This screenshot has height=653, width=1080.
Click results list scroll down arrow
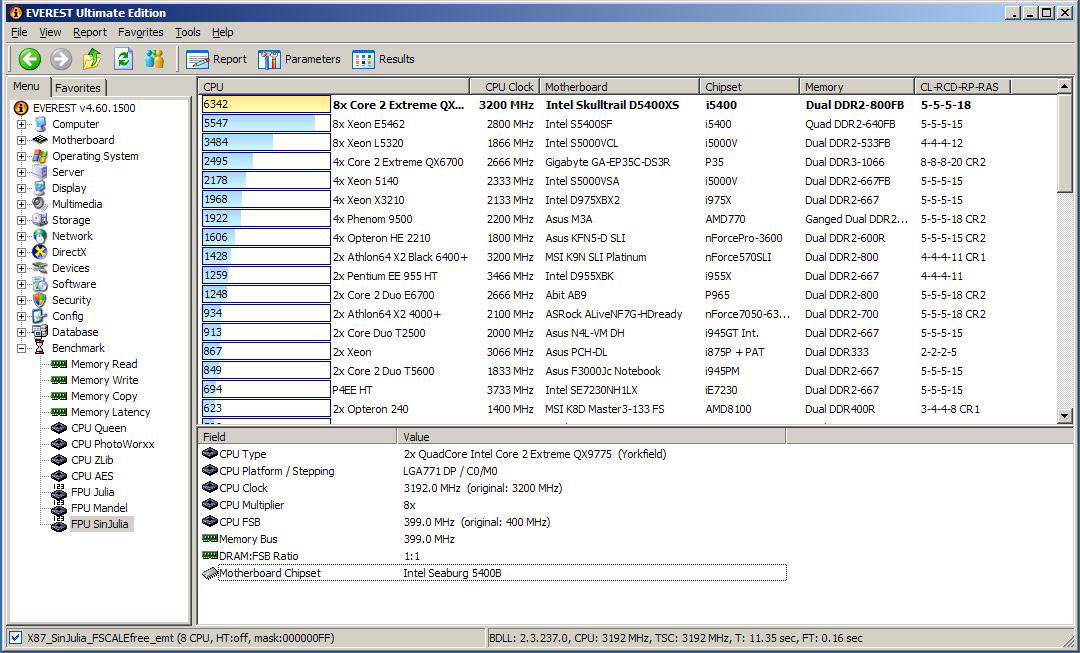[x=1064, y=416]
